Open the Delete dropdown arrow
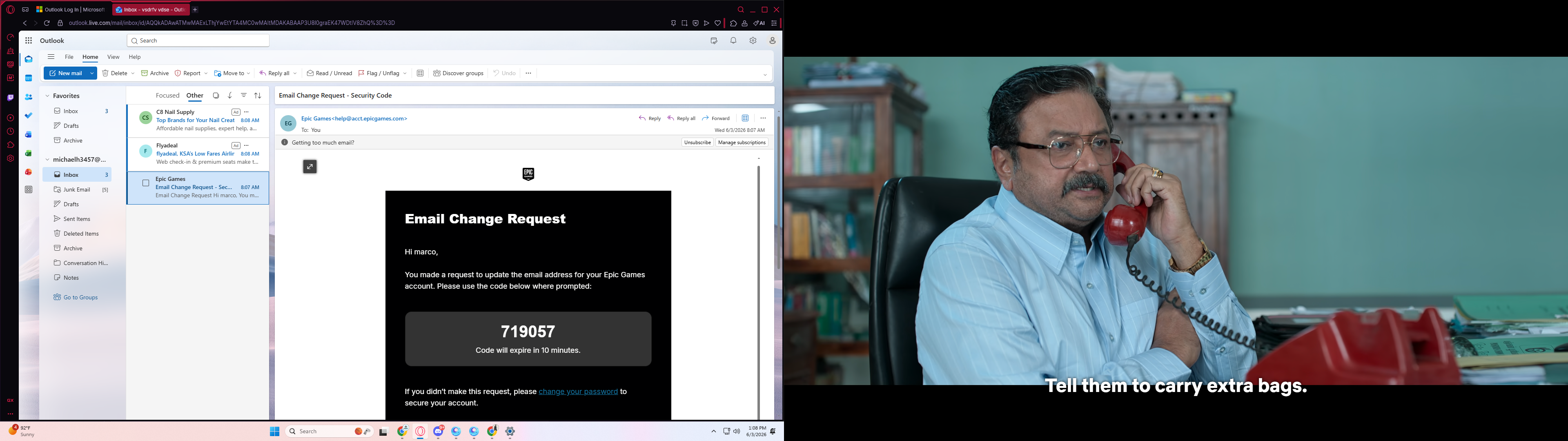This screenshot has width=1568, height=441. pyautogui.click(x=133, y=73)
